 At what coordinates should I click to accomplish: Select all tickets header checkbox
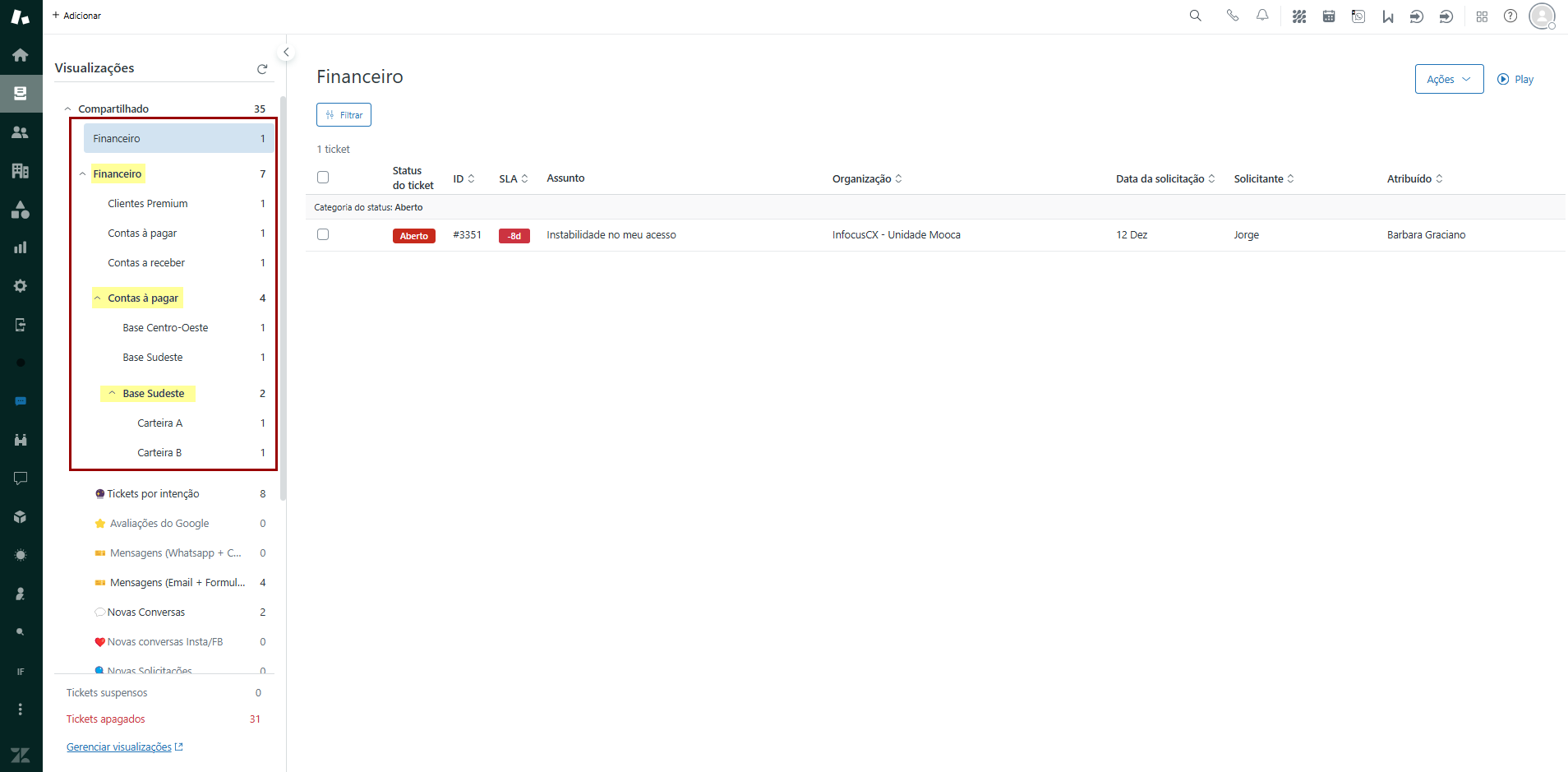pyautogui.click(x=323, y=178)
